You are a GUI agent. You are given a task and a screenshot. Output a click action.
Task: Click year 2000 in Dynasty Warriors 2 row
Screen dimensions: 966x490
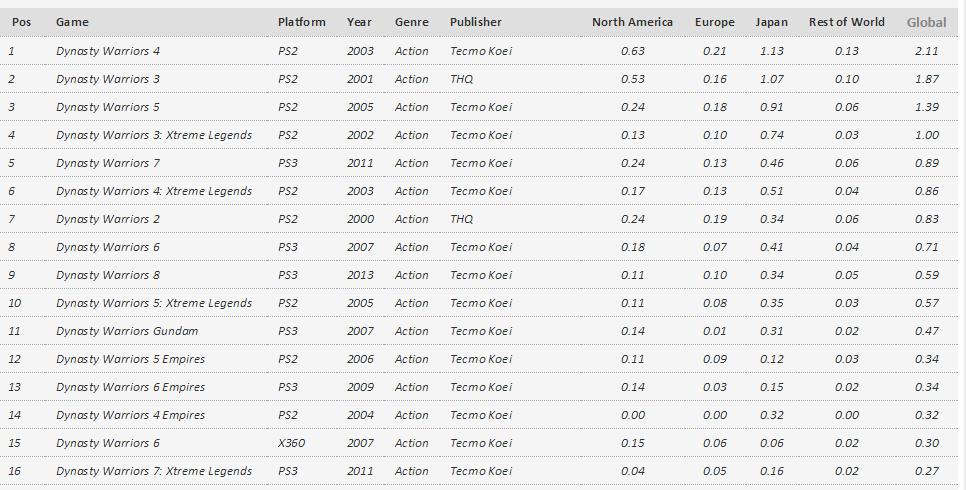point(360,219)
